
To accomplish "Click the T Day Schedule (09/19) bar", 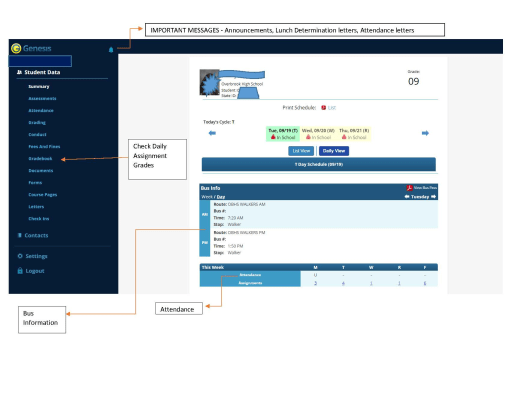I will click(319, 164).
